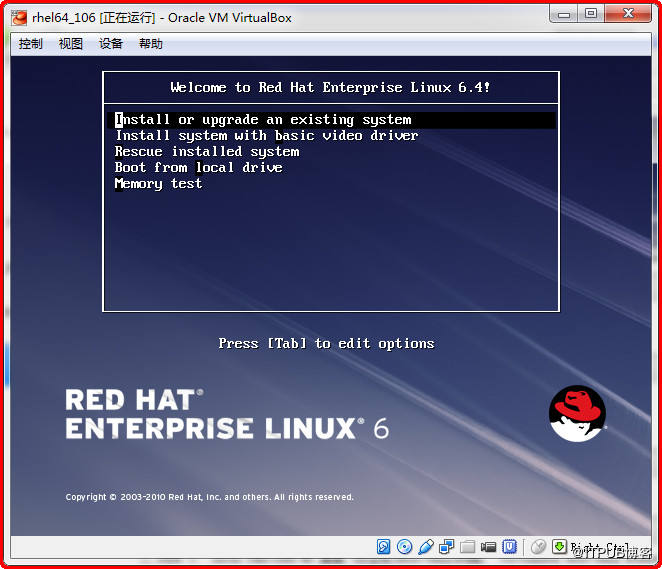
Task: Select Rescue installed system entry
Action: (x=207, y=152)
